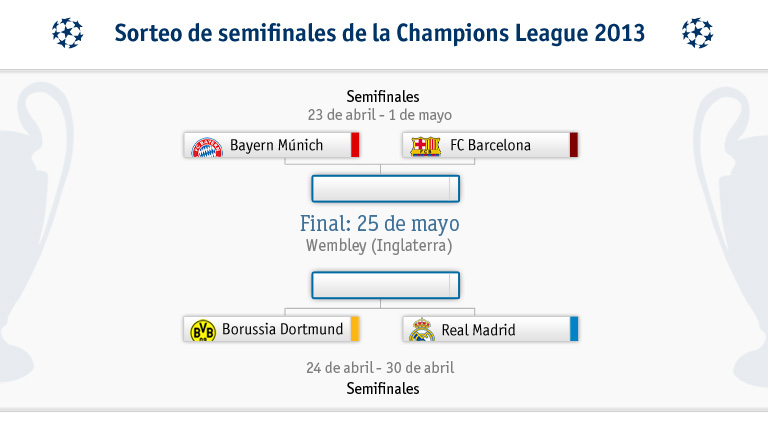Click the "Final: 25 de mayo" heading

379,224
